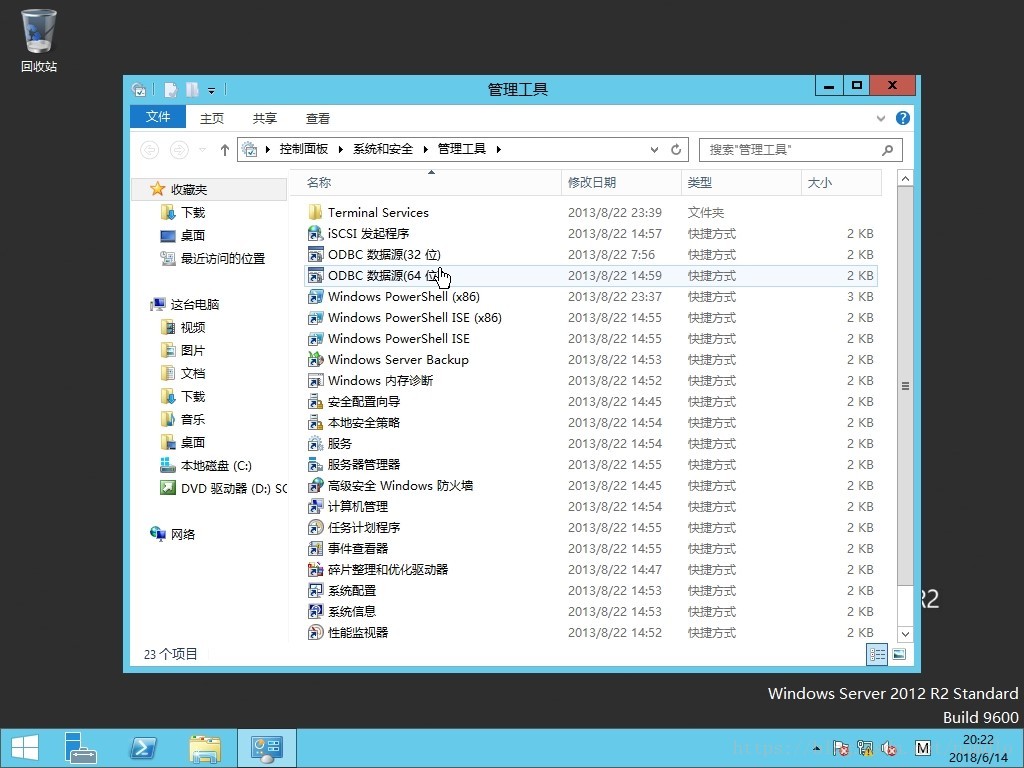Viewport: 1024px width, 768px height.
Task: Select the Windows PowerShell (x86) icon
Action: pyautogui.click(x=315, y=296)
